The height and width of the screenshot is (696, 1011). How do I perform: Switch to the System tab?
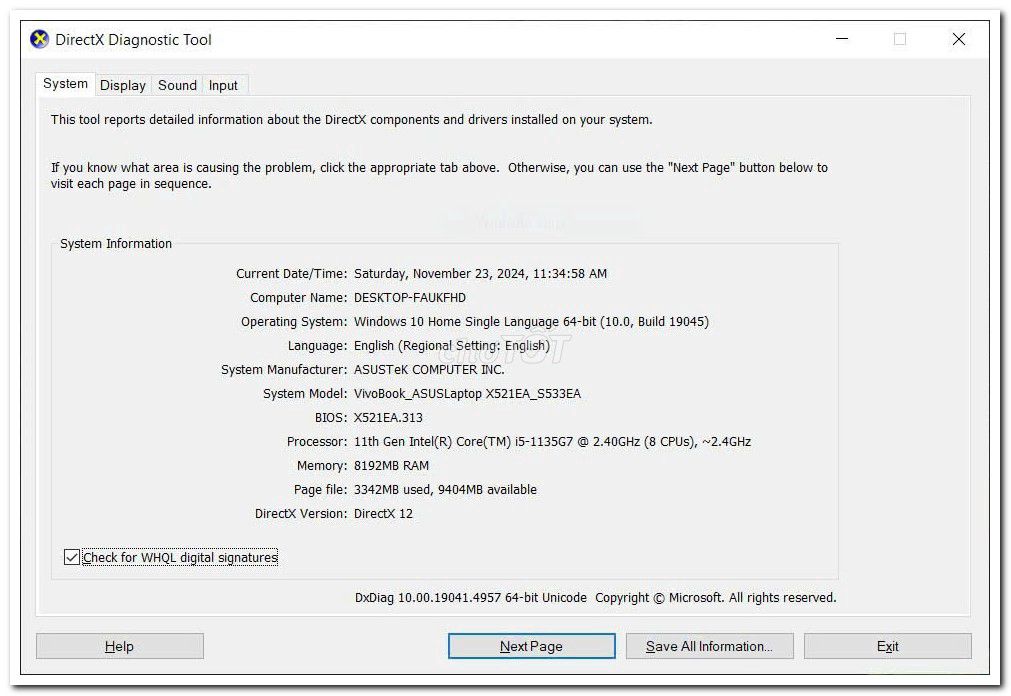[65, 84]
